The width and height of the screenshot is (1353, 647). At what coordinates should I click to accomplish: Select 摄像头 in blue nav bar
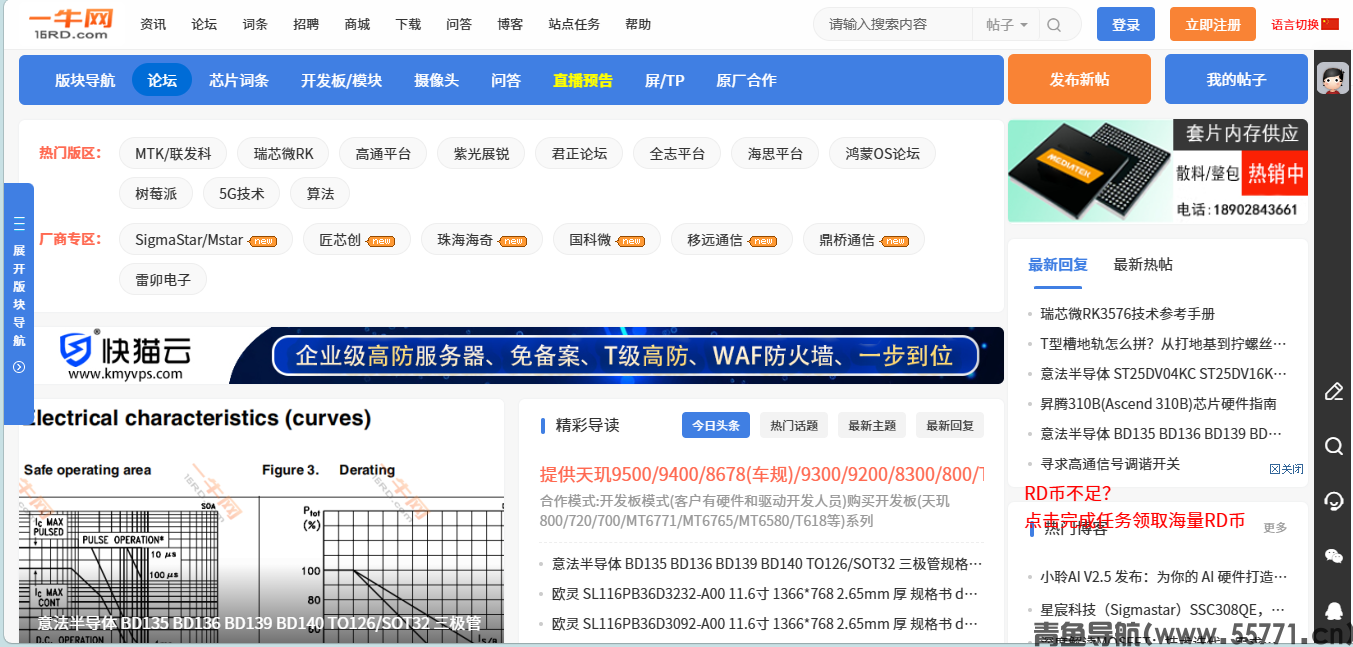[437, 80]
